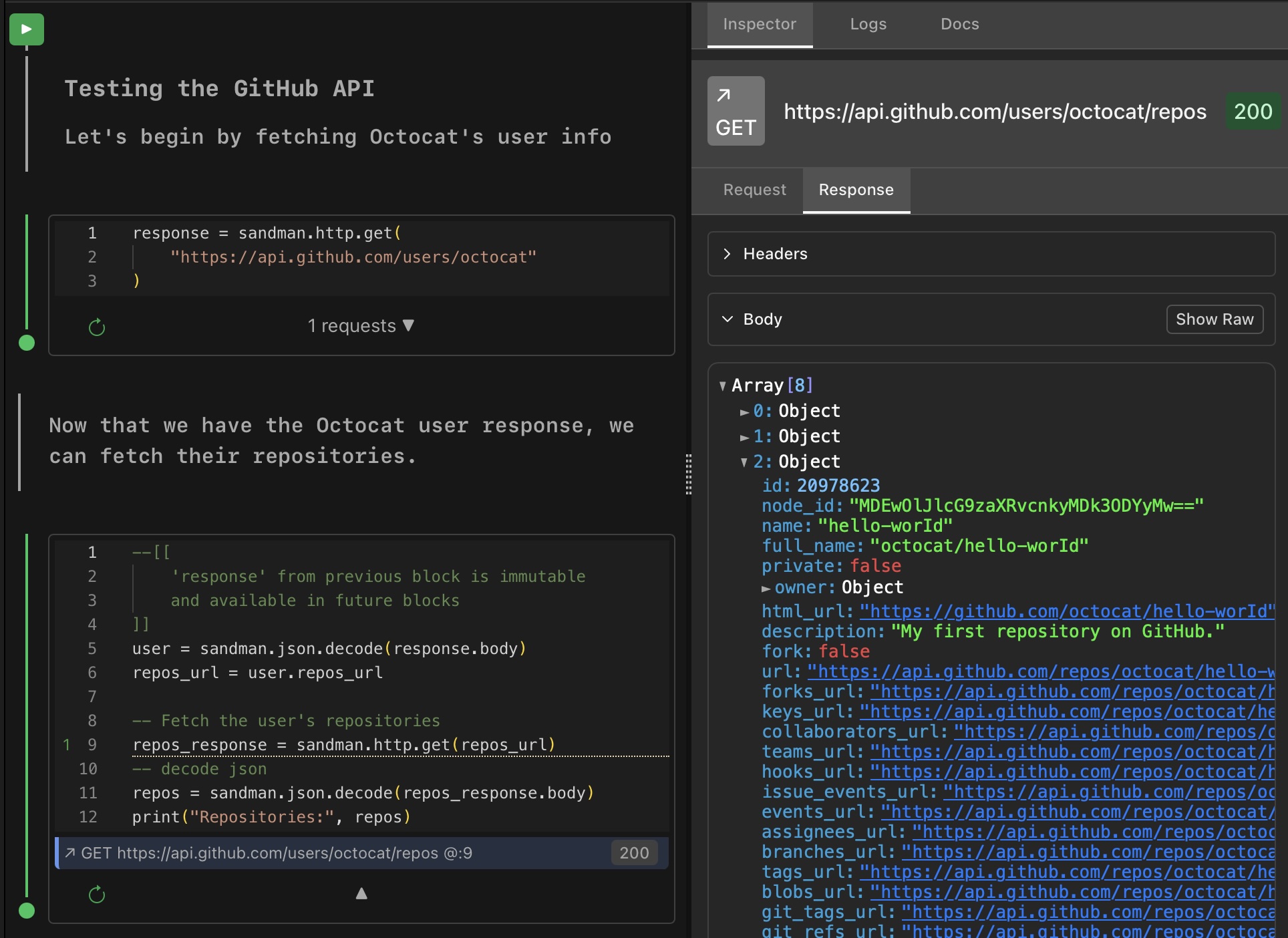Screen dimensions: 1288x938
Task: Click the panel divider drag handle
Action: [x=689, y=474]
